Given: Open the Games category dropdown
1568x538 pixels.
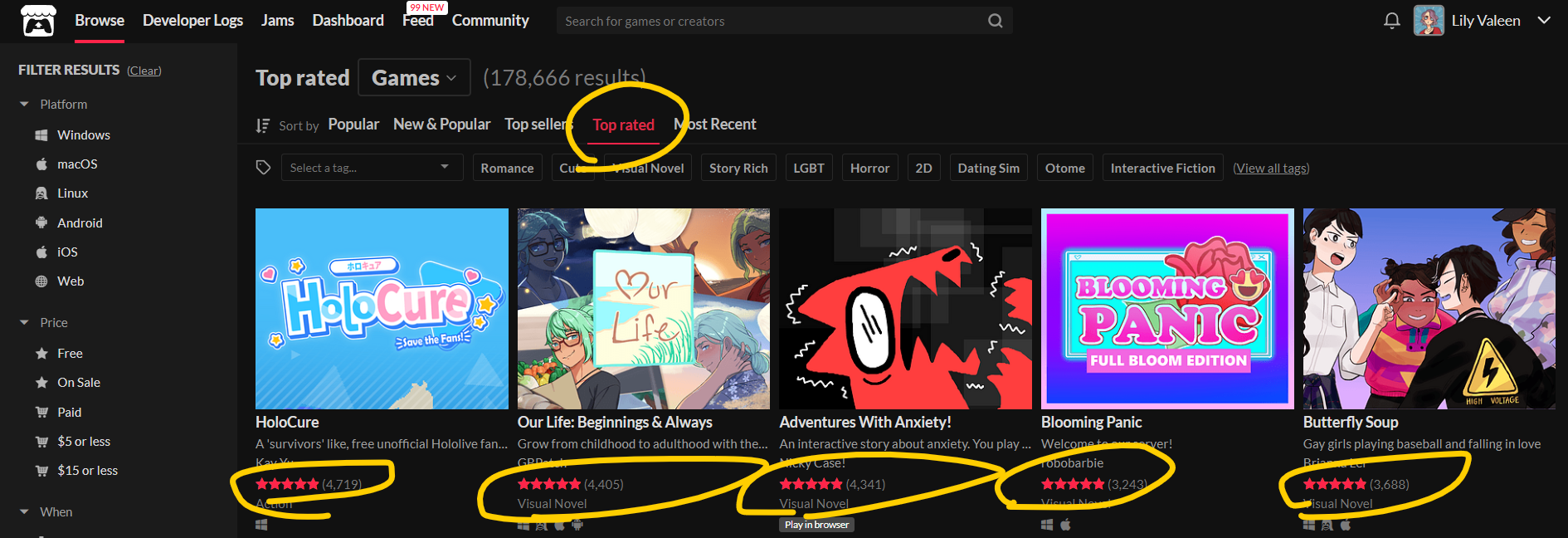Looking at the screenshot, I should click(414, 77).
